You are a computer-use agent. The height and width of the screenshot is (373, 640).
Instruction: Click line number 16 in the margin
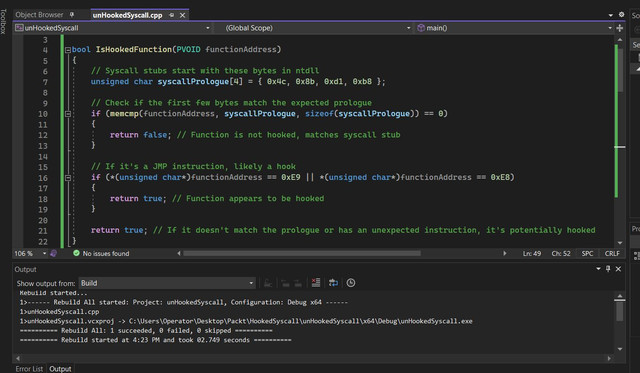coord(43,178)
